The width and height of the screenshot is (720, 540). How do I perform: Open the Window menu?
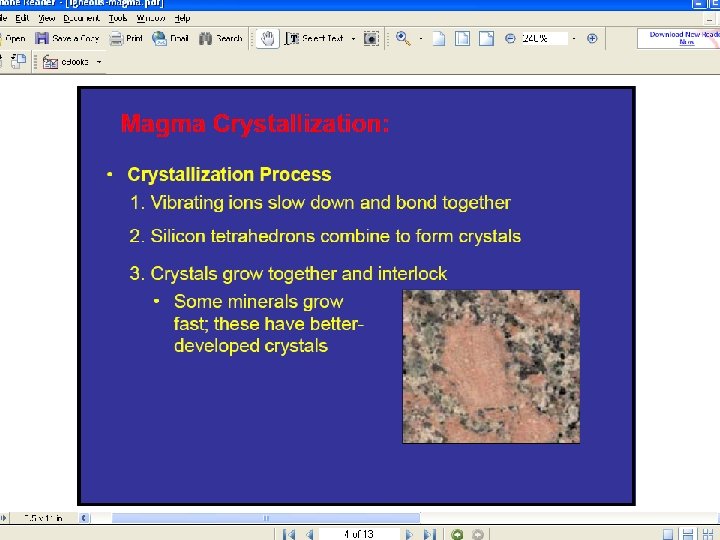[x=151, y=18]
